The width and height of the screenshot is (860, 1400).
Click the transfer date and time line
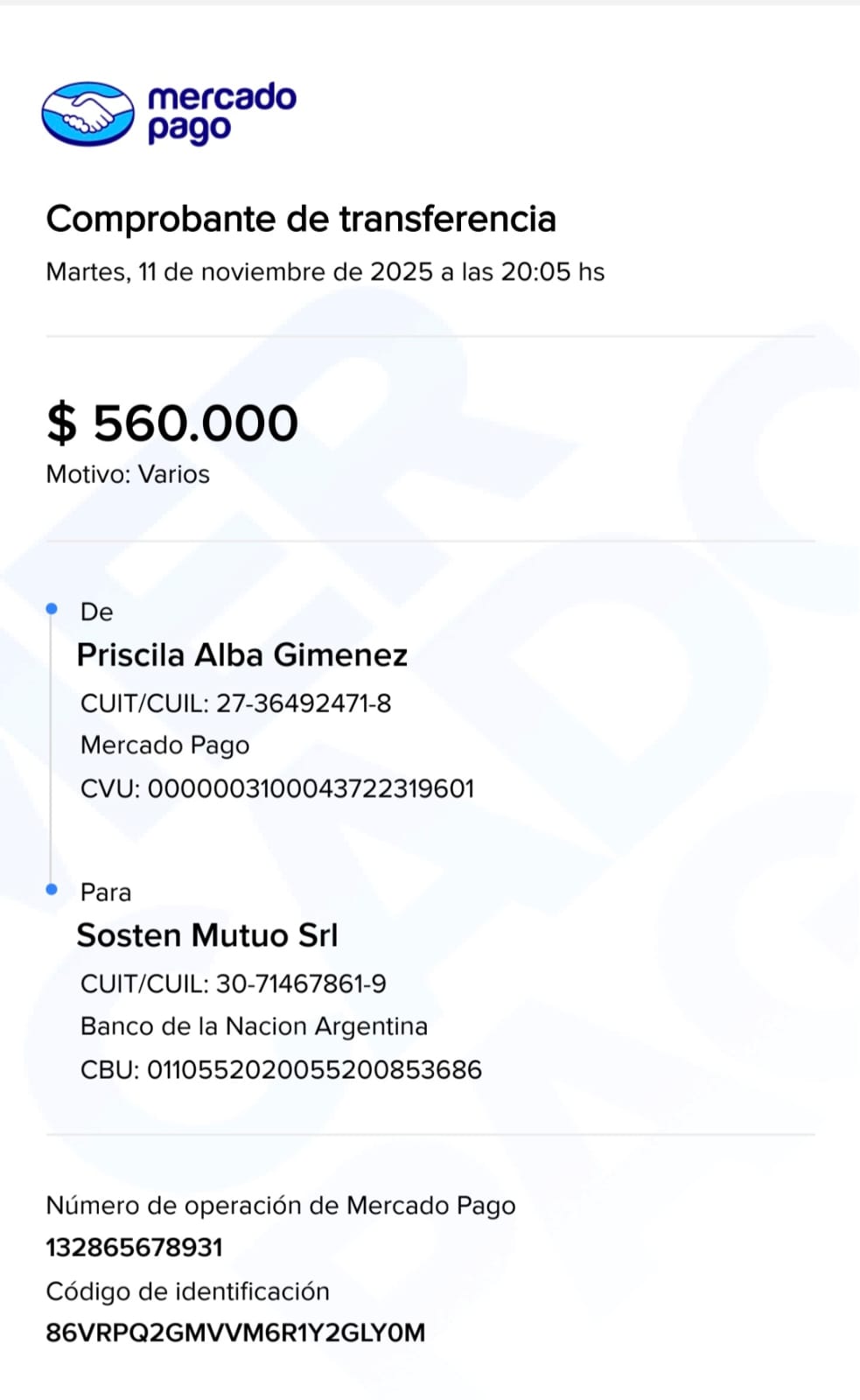[x=325, y=272]
